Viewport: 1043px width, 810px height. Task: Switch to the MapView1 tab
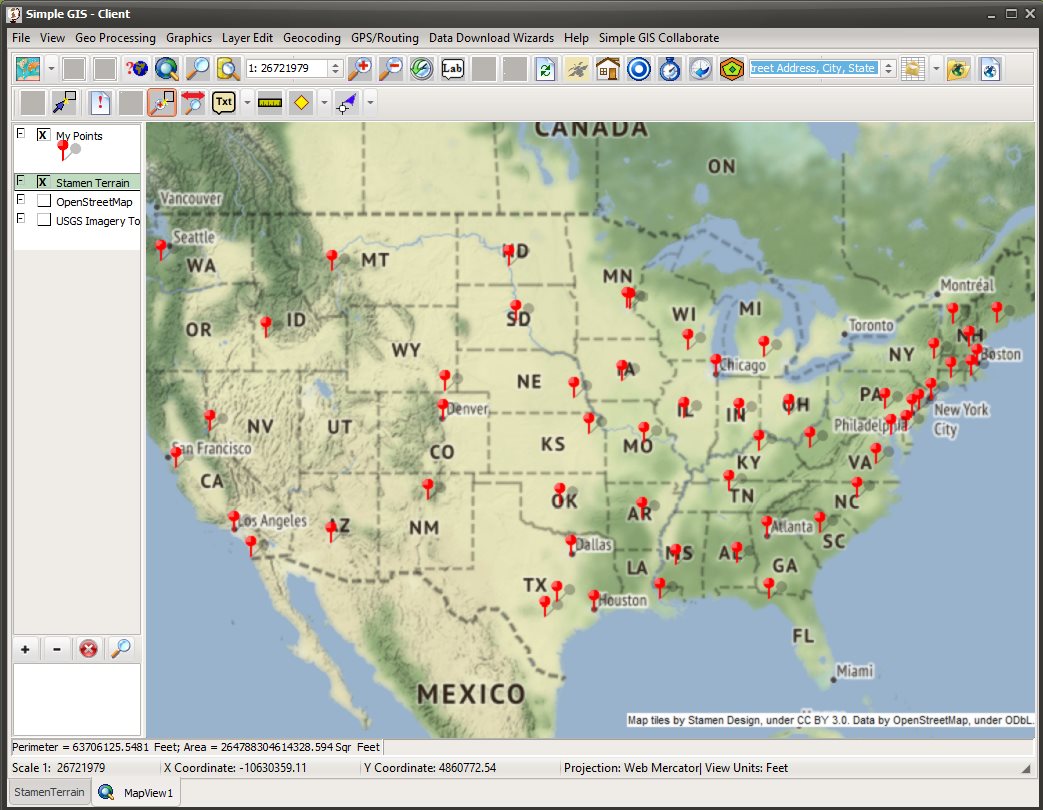pyautogui.click(x=136, y=791)
